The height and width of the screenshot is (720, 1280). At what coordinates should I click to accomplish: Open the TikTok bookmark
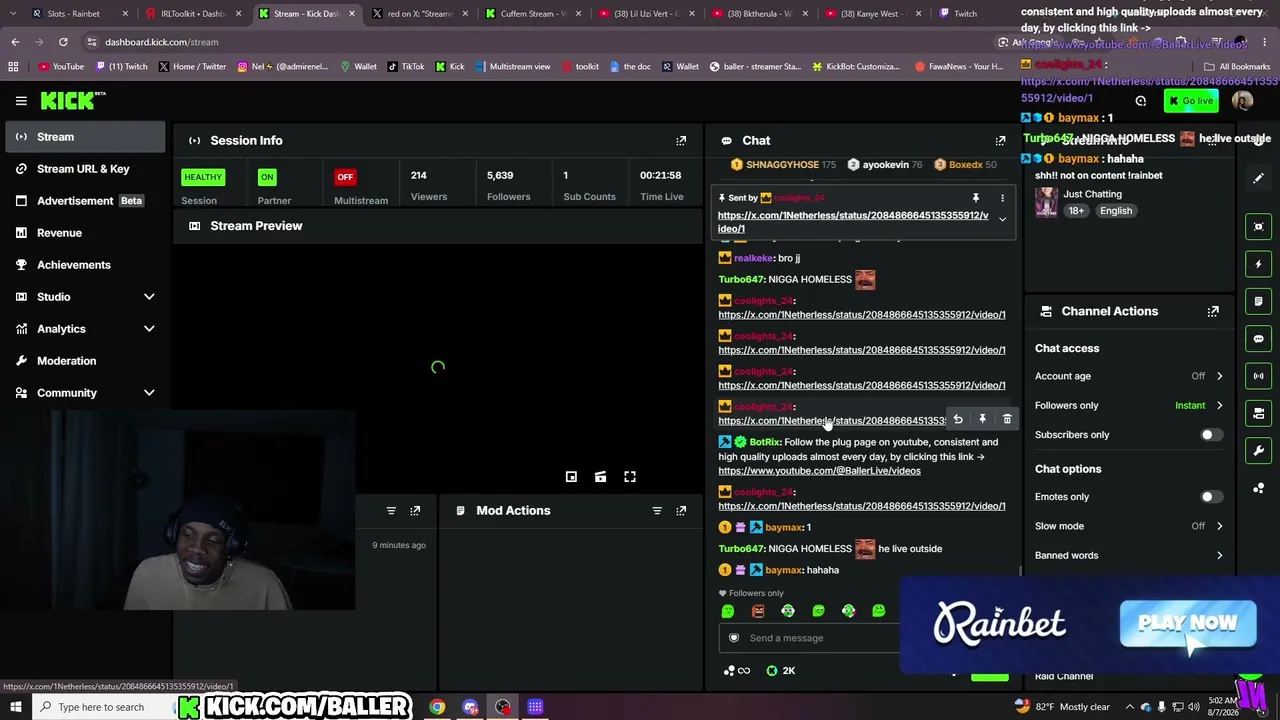tap(406, 67)
